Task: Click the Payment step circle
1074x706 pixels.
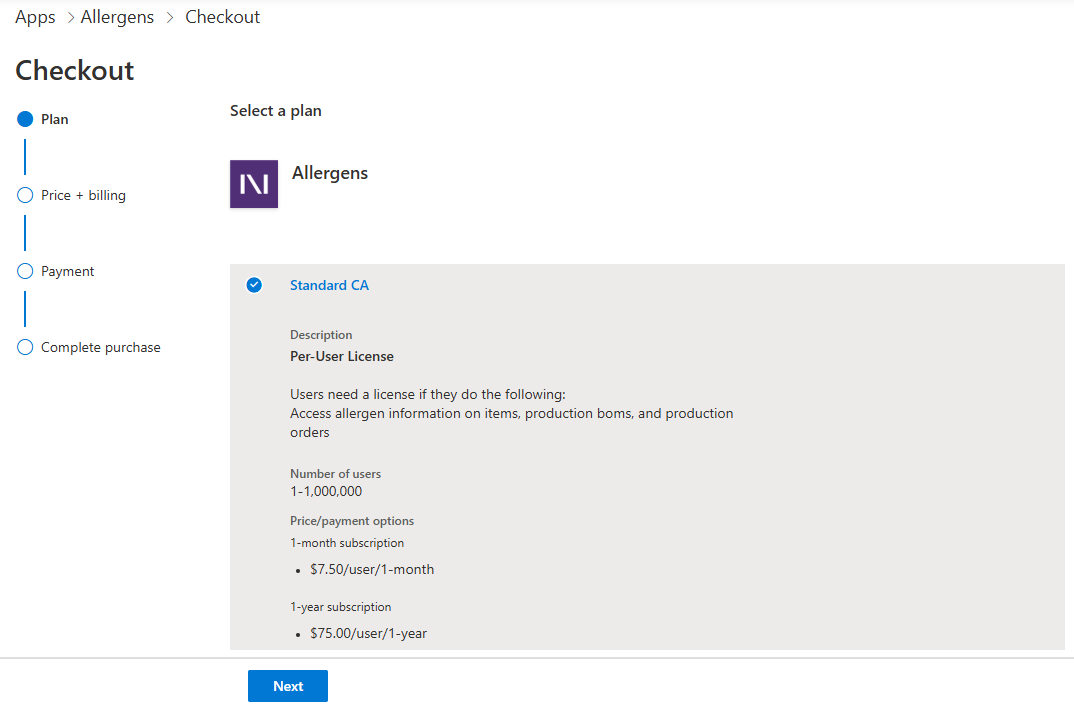Action: pyautogui.click(x=26, y=271)
